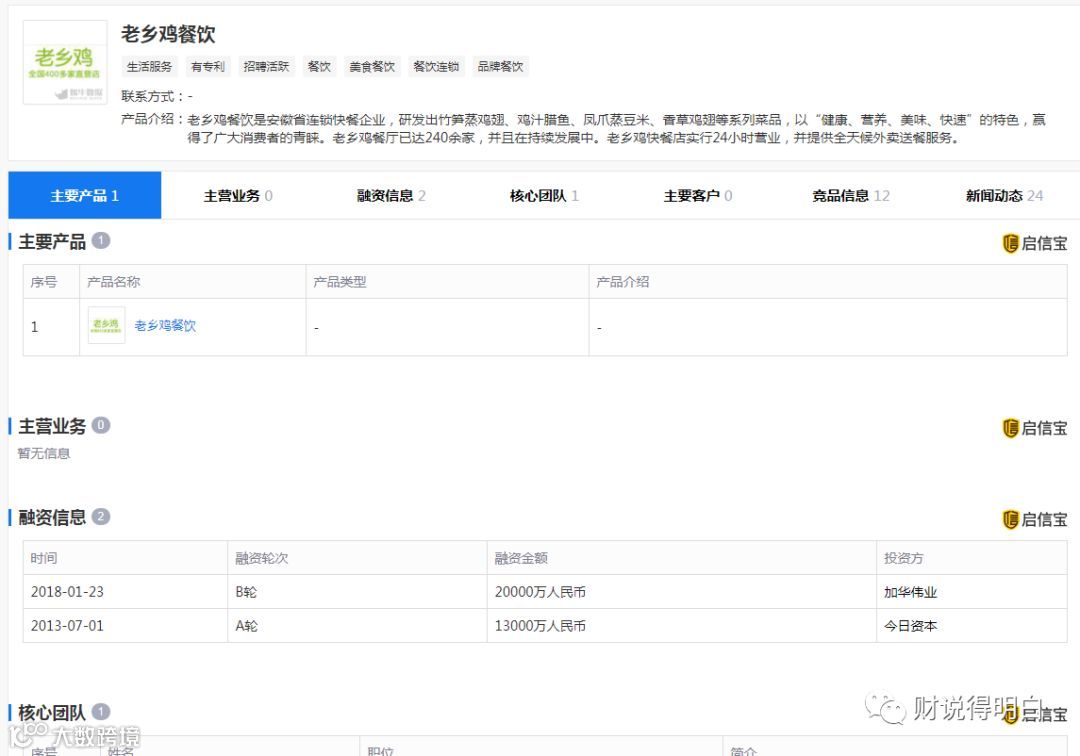Open the 新闻动态 tab
Viewport: 1080px width, 756px height.
point(1004,196)
